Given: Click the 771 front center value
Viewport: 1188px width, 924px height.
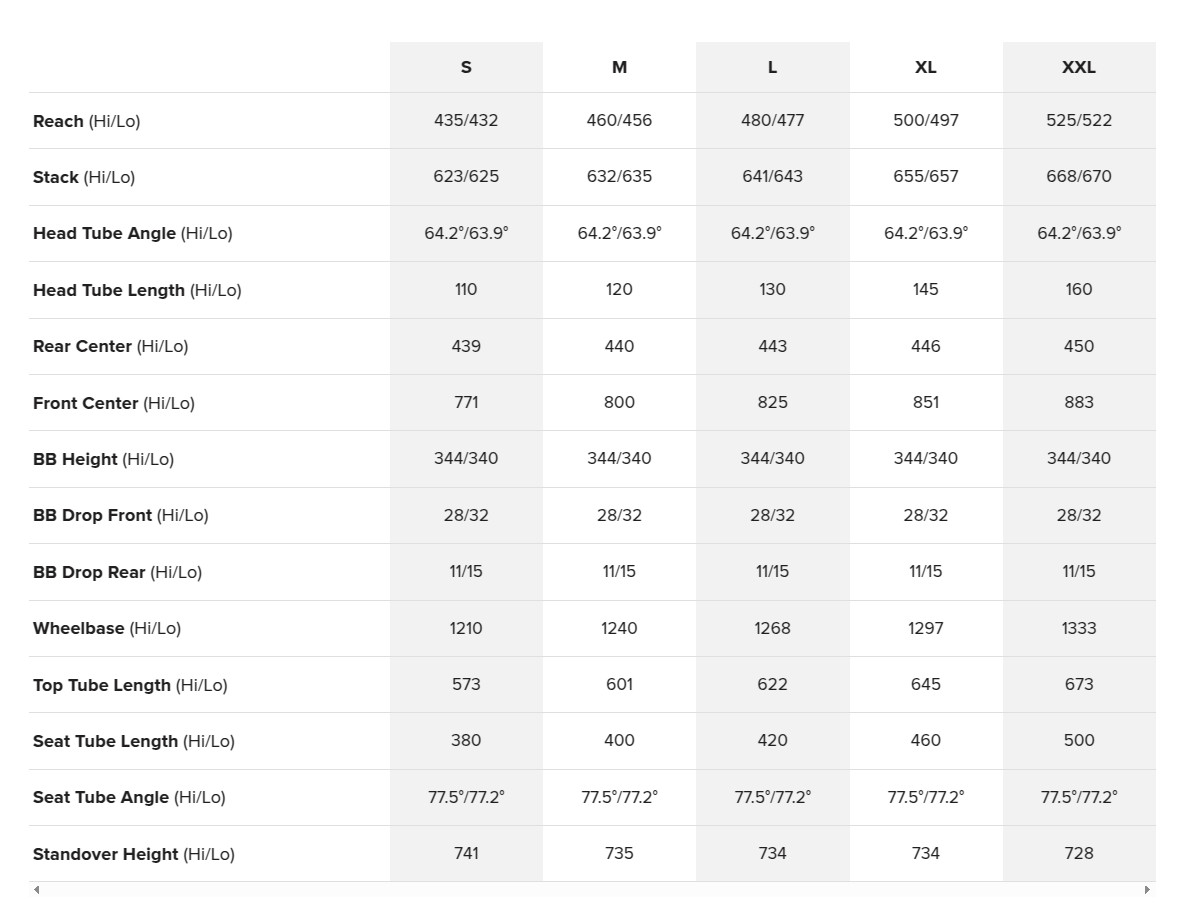Looking at the screenshot, I should coord(466,402).
